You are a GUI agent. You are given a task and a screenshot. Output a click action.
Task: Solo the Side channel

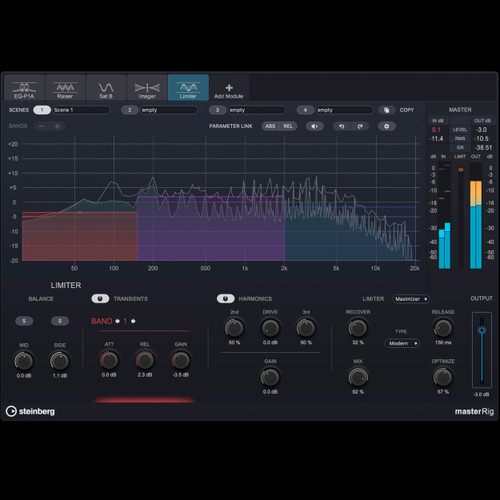coord(60,321)
